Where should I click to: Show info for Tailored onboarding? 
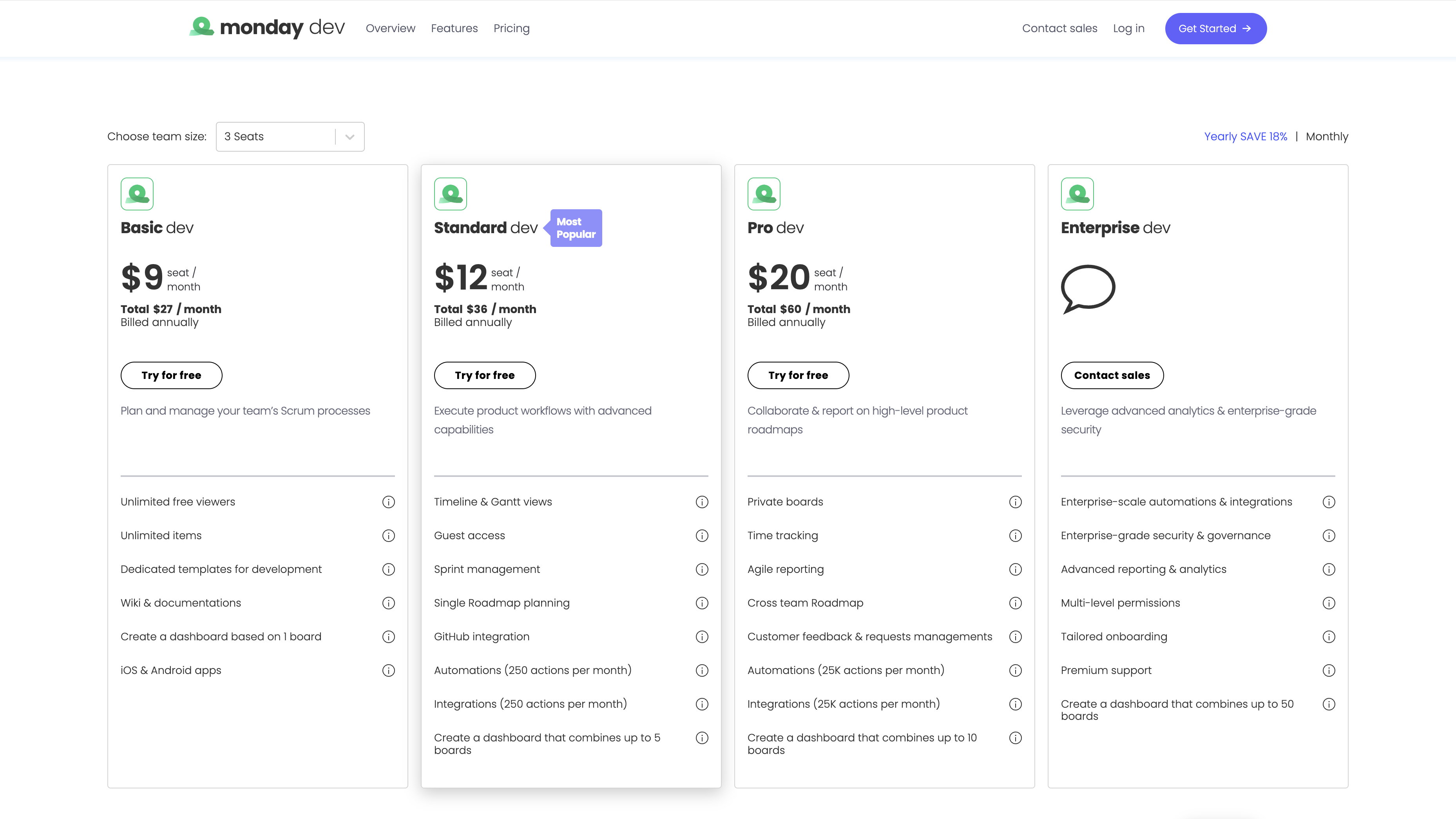1329,636
